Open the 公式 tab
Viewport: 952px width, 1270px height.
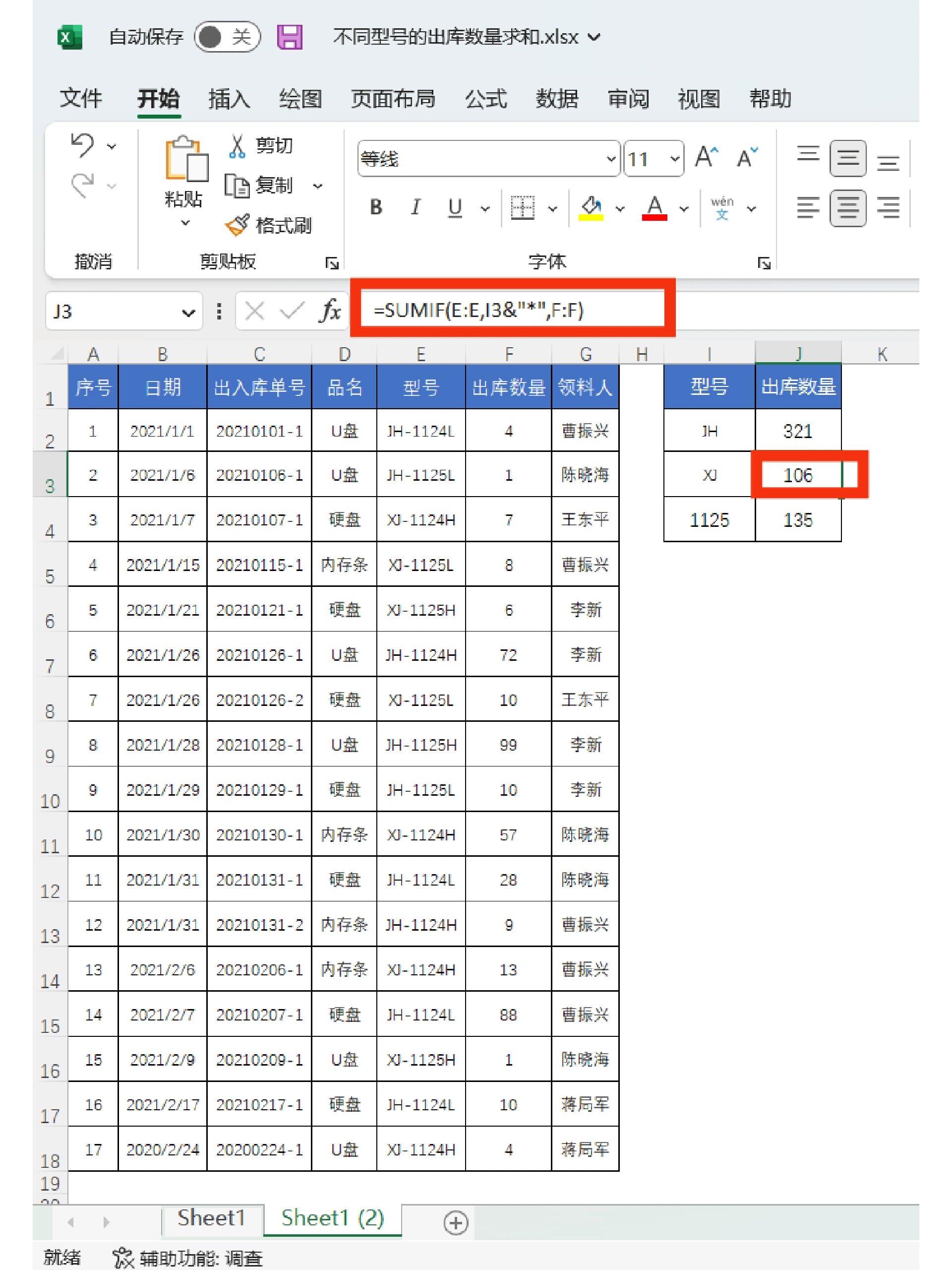(x=486, y=99)
